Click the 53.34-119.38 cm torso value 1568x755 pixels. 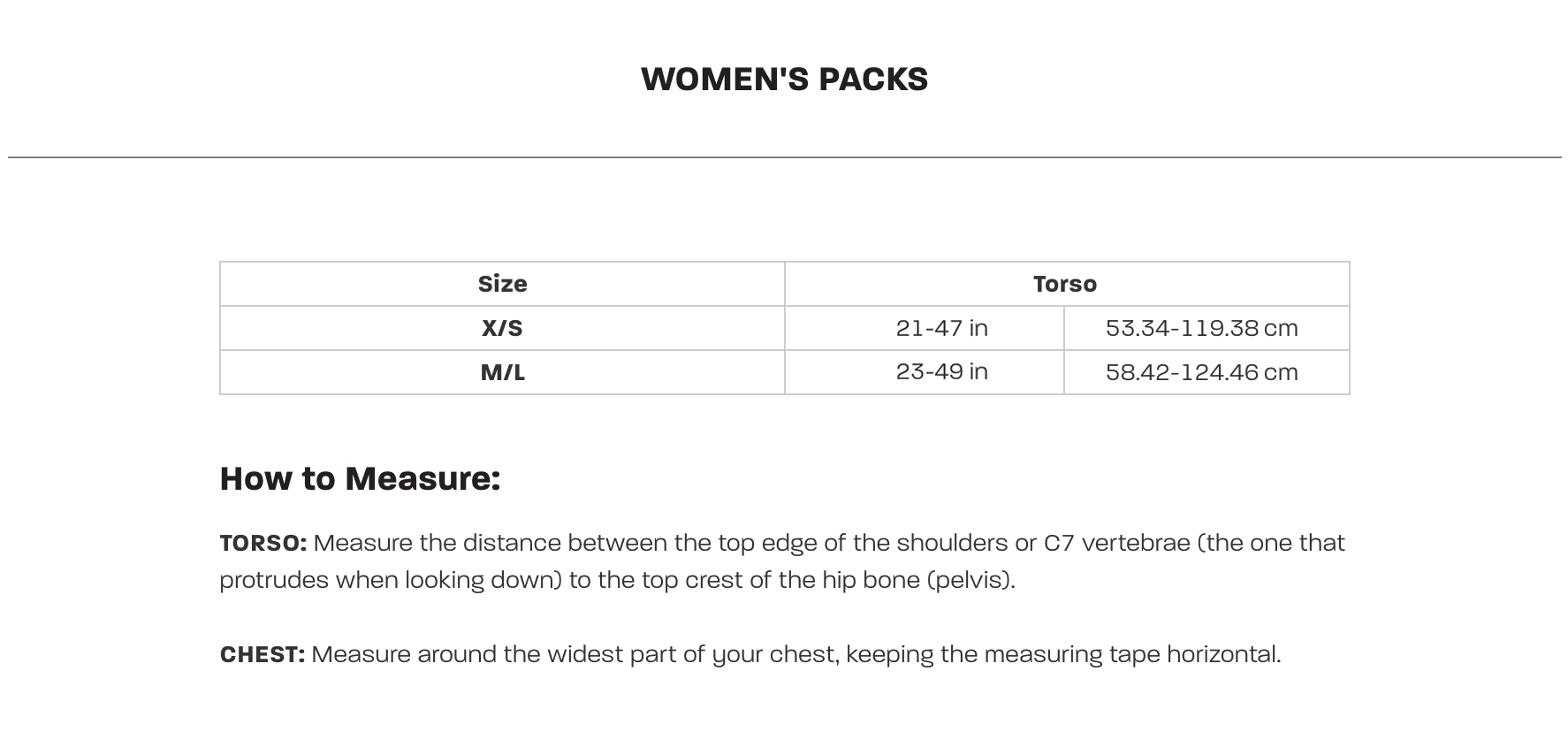point(1201,328)
